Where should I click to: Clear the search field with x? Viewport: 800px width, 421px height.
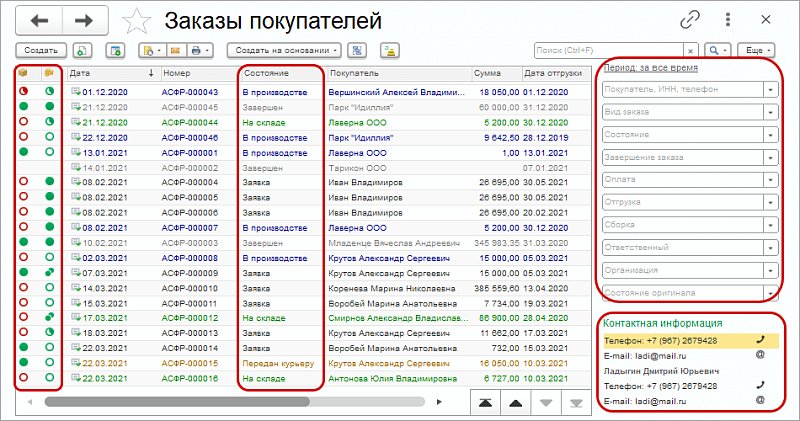click(x=690, y=51)
